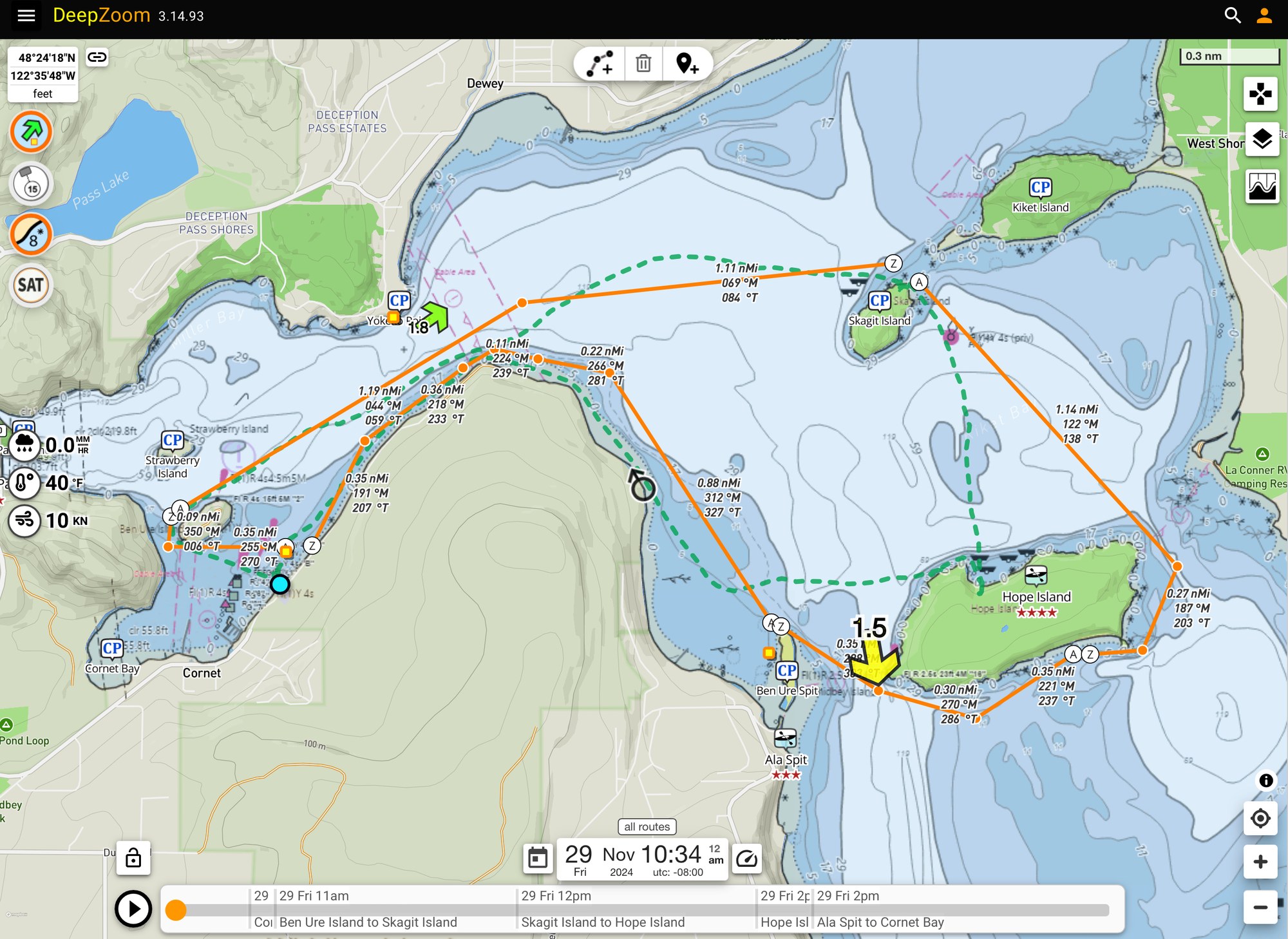Expand the coordinates and feet units box
This screenshot has width=1288, height=939.
[x=43, y=75]
